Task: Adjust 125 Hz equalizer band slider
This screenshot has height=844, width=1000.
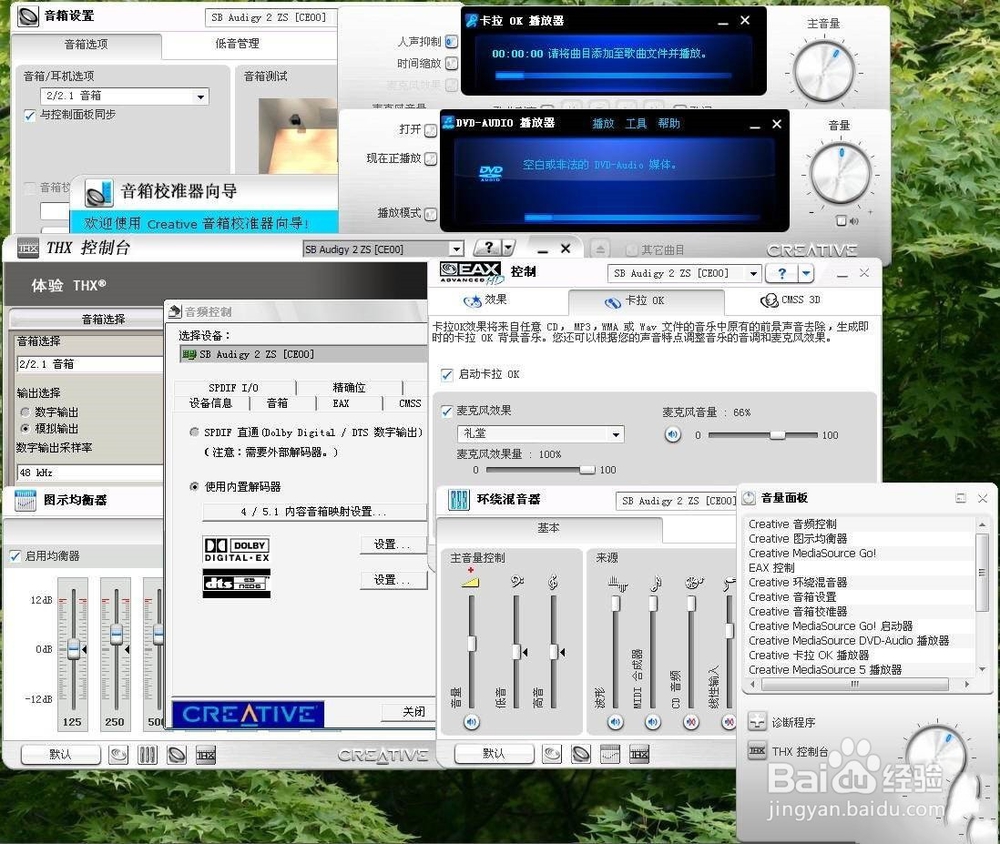Action: [x=73, y=649]
